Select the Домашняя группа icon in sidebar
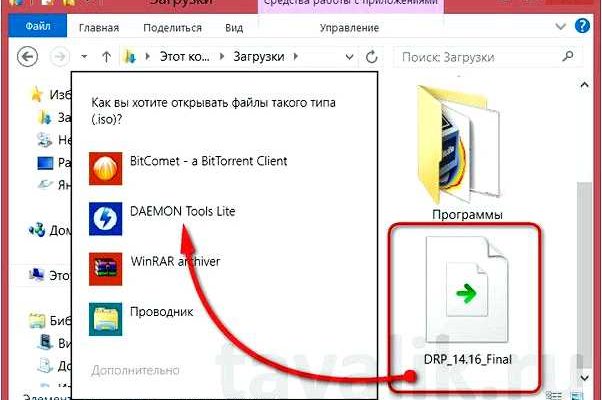The image size is (602, 400). pyautogui.click(x=37, y=230)
